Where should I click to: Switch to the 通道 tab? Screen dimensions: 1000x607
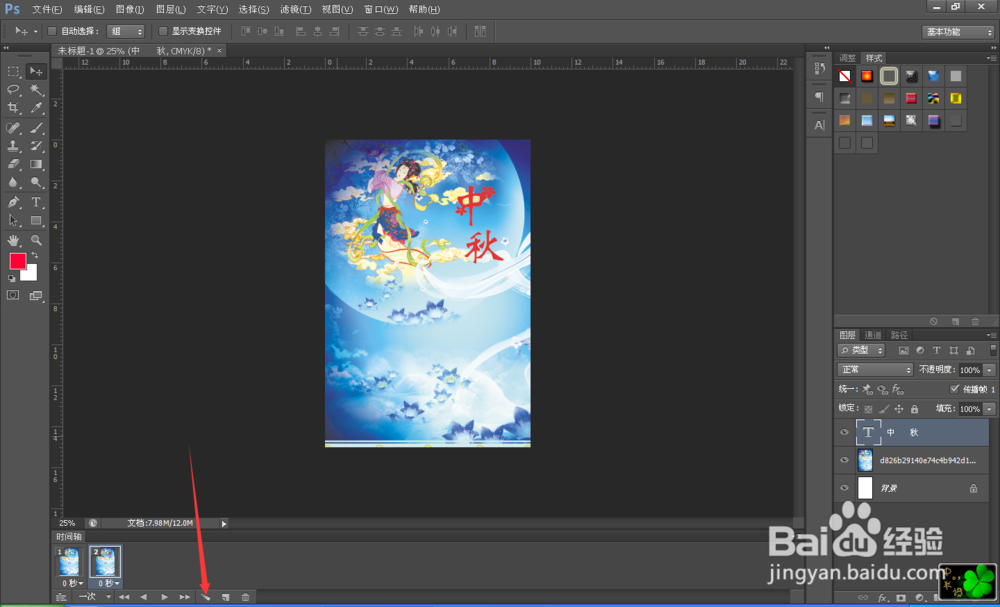[x=873, y=335]
